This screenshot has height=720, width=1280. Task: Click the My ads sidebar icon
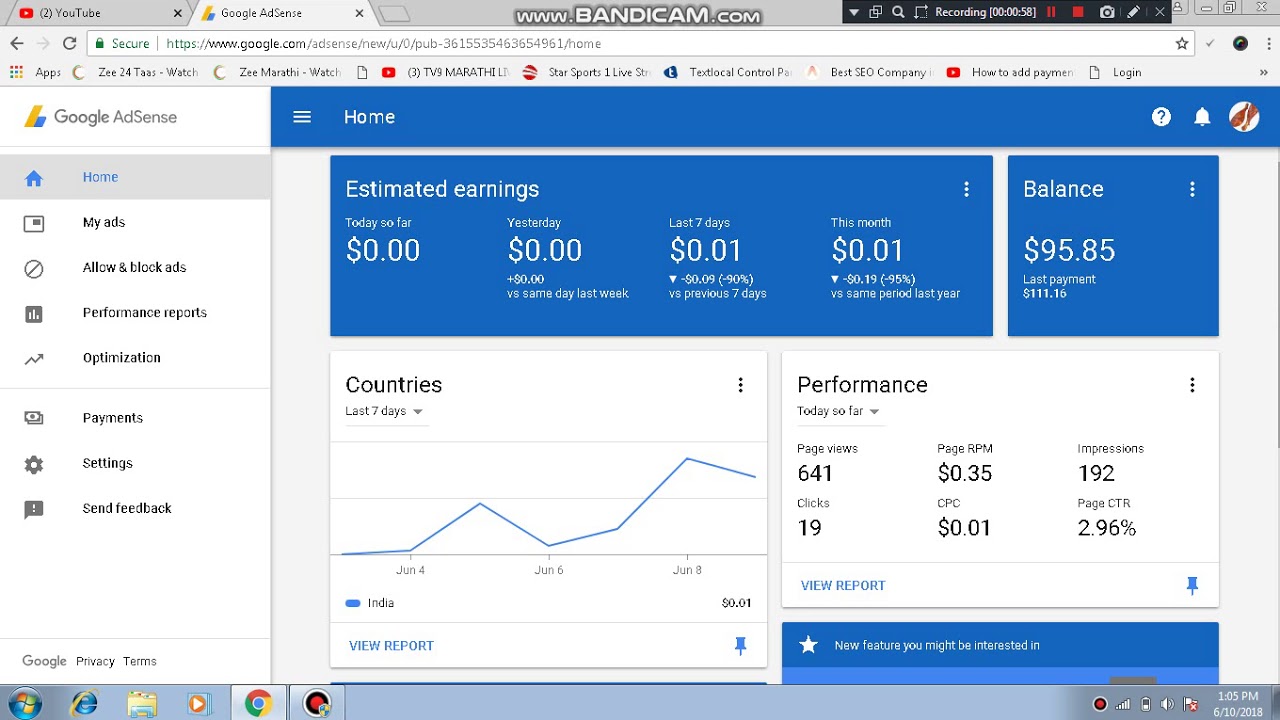point(34,223)
